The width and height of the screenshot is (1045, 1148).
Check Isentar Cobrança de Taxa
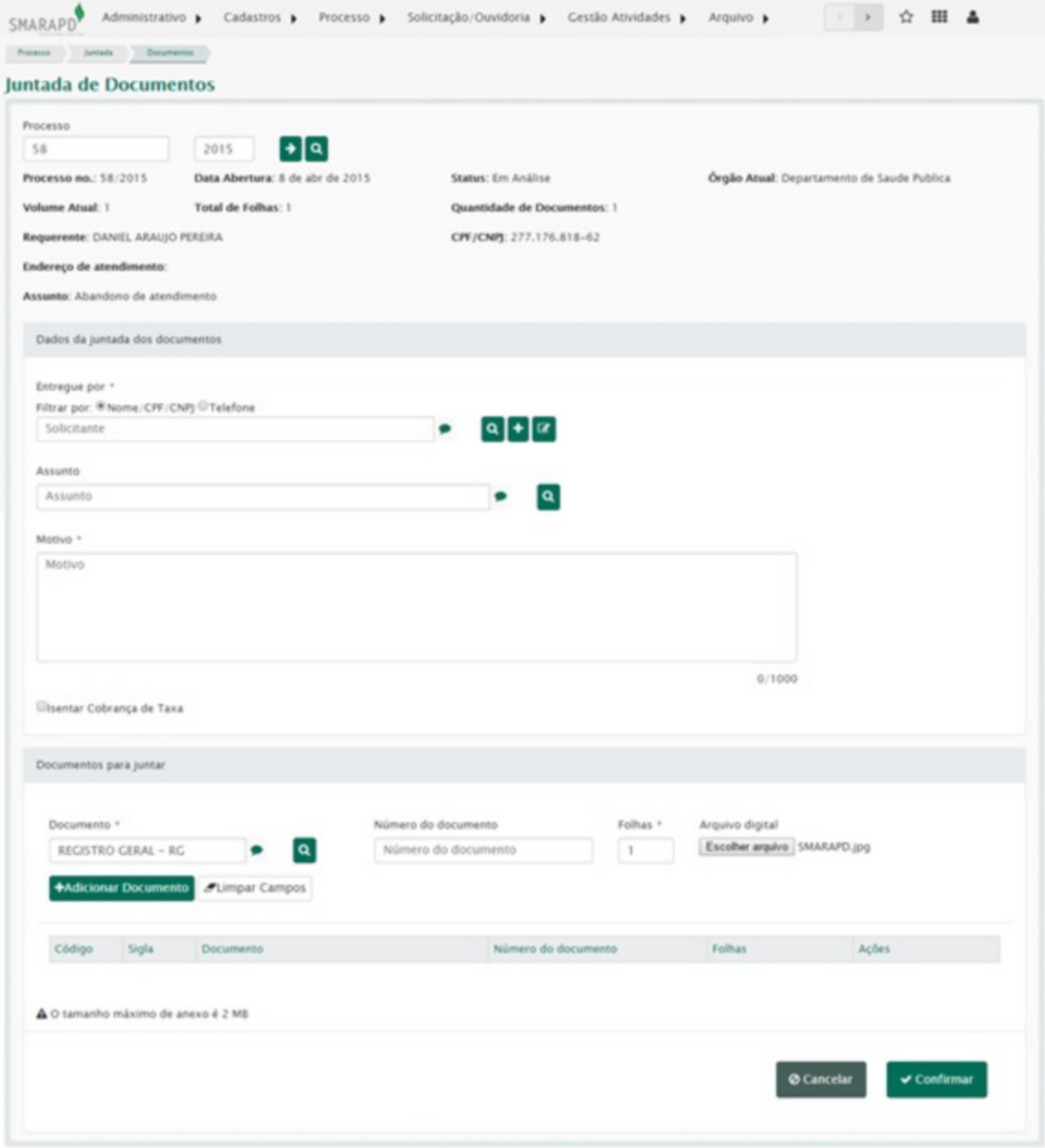tap(41, 707)
